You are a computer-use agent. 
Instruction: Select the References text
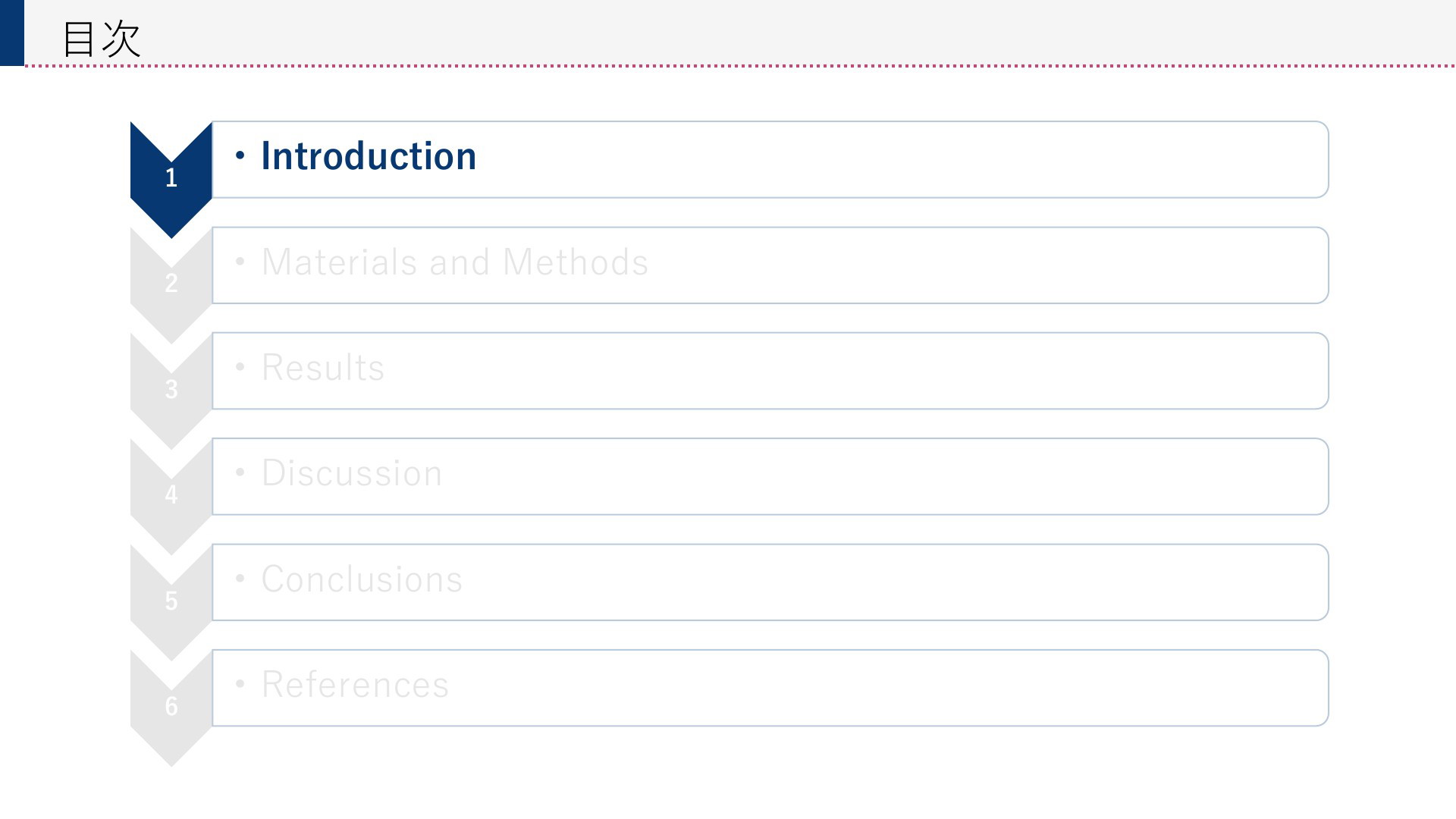click(355, 685)
